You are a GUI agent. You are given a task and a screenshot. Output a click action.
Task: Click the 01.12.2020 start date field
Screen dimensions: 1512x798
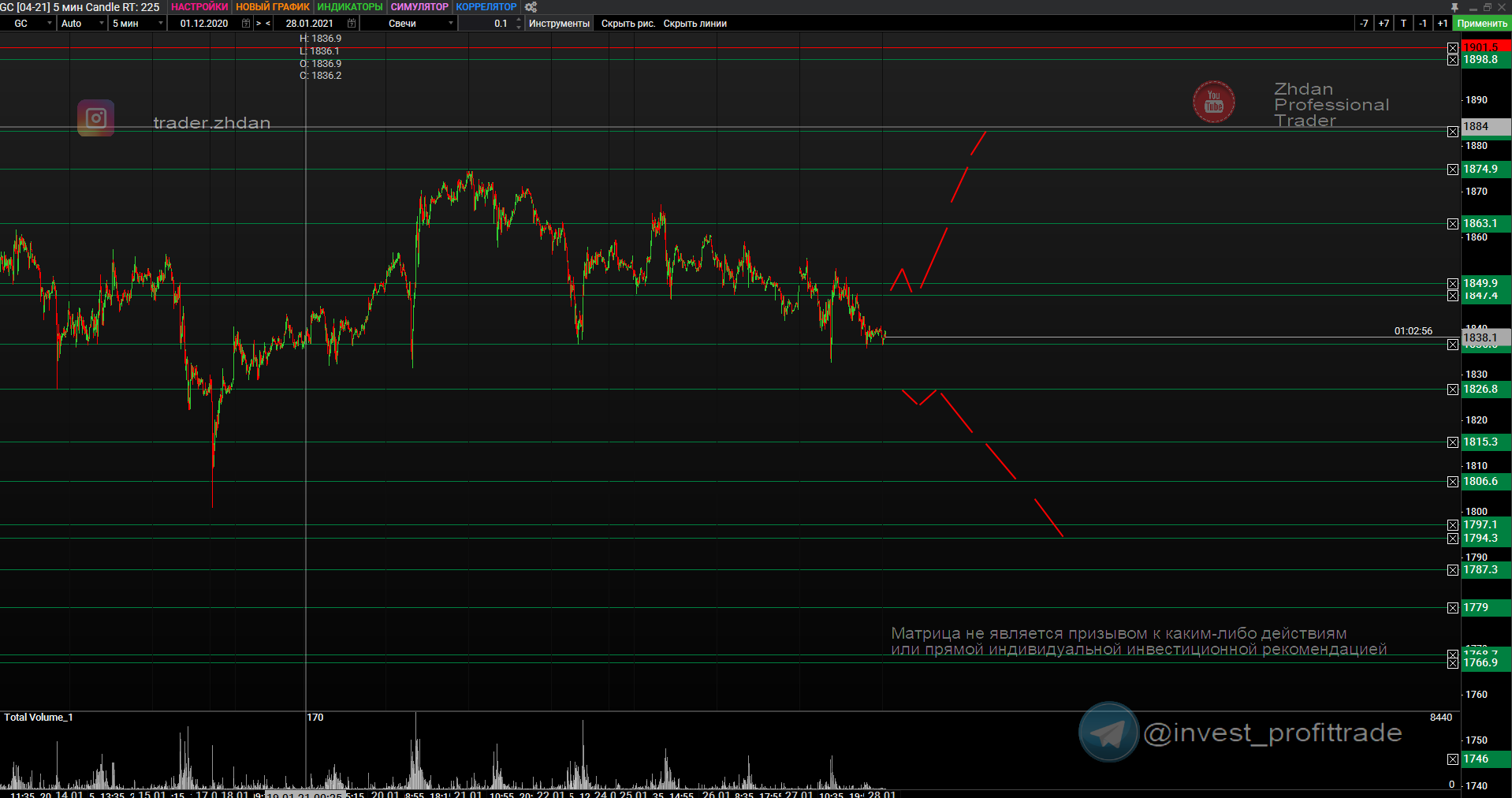coord(204,24)
